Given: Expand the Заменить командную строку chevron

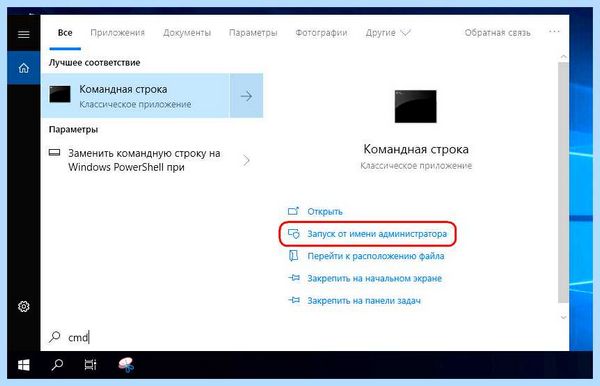Looking at the screenshot, I should [246, 160].
